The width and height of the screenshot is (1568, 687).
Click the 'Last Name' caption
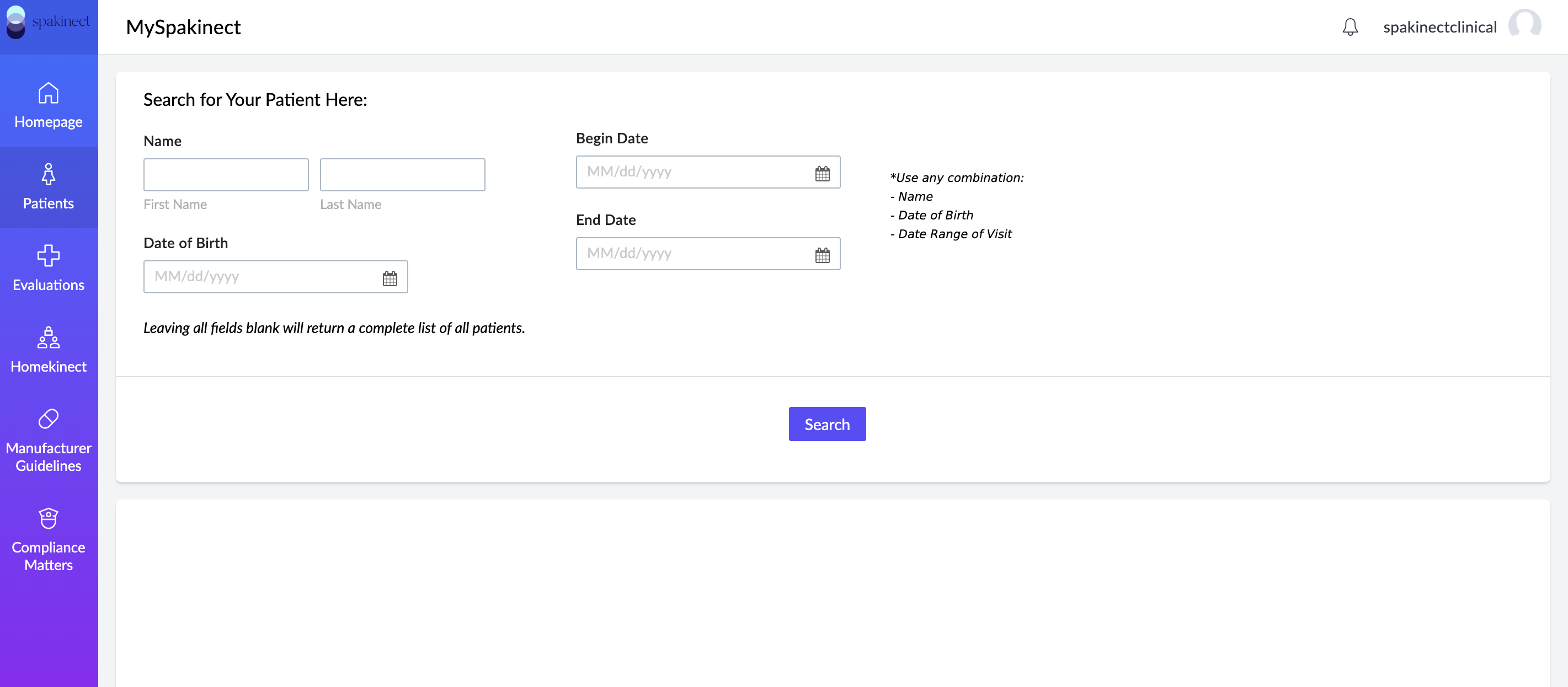[x=350, y=205]
